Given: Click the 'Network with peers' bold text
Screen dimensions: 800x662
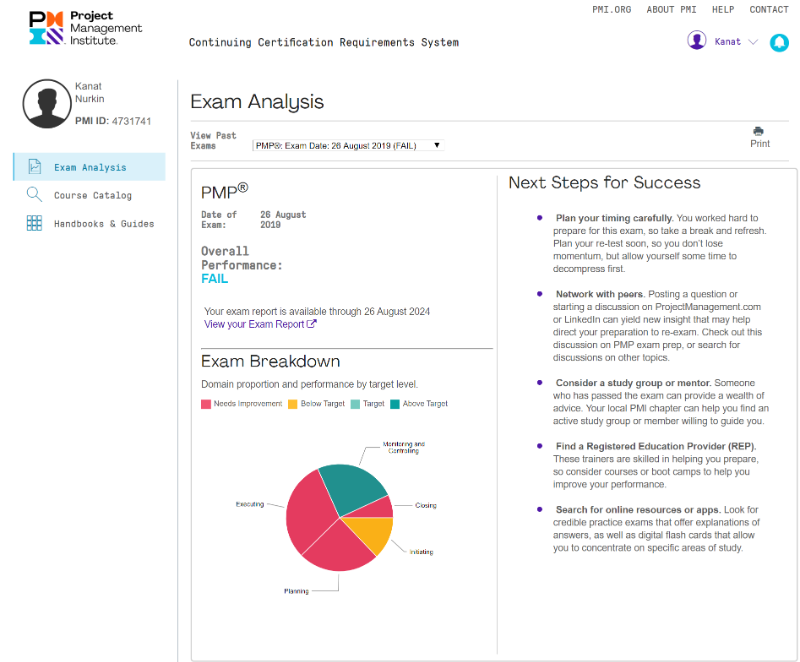Looking at the screenshot, I should point(601,294).
